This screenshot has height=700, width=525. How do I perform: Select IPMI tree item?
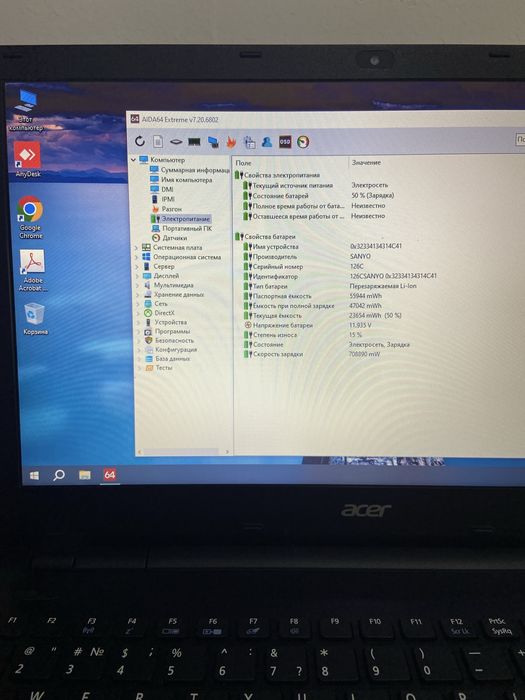point(163,199)
